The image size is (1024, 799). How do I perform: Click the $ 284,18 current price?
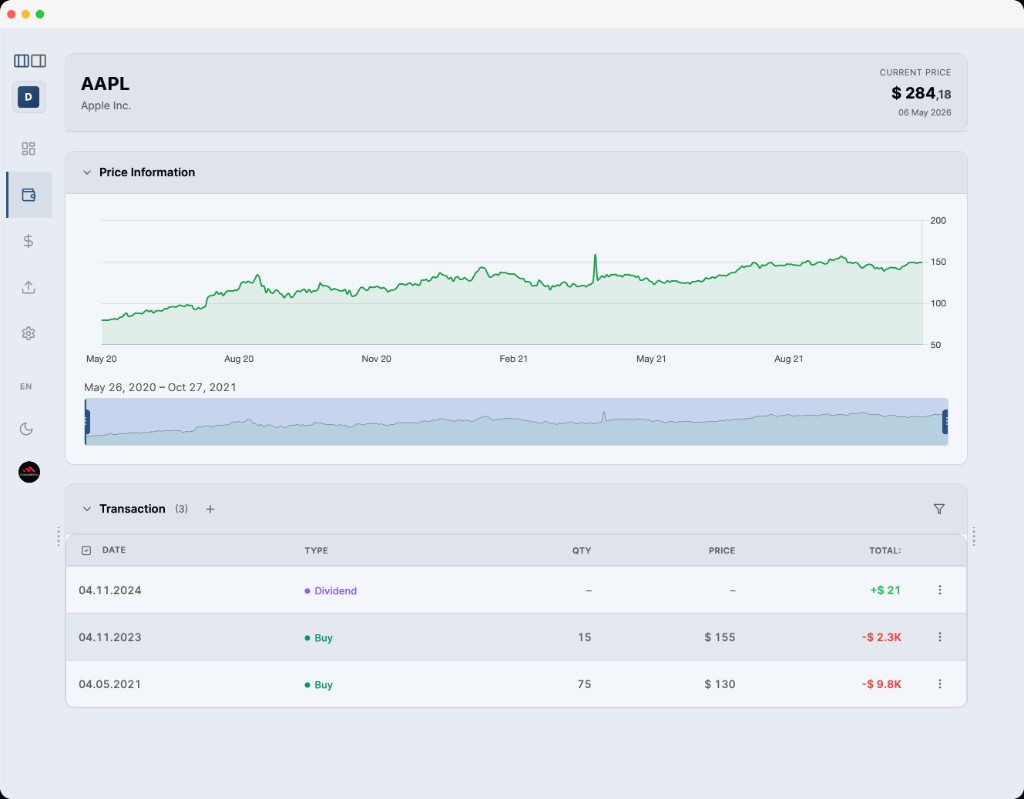pos(921,93)
